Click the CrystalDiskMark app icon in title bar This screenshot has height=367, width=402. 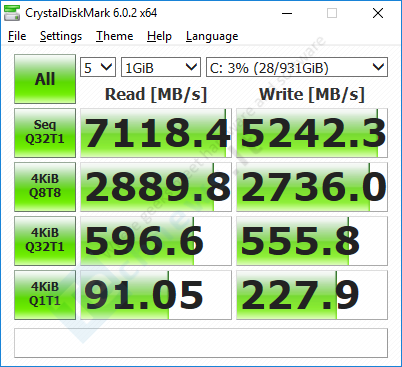[12, 13]
